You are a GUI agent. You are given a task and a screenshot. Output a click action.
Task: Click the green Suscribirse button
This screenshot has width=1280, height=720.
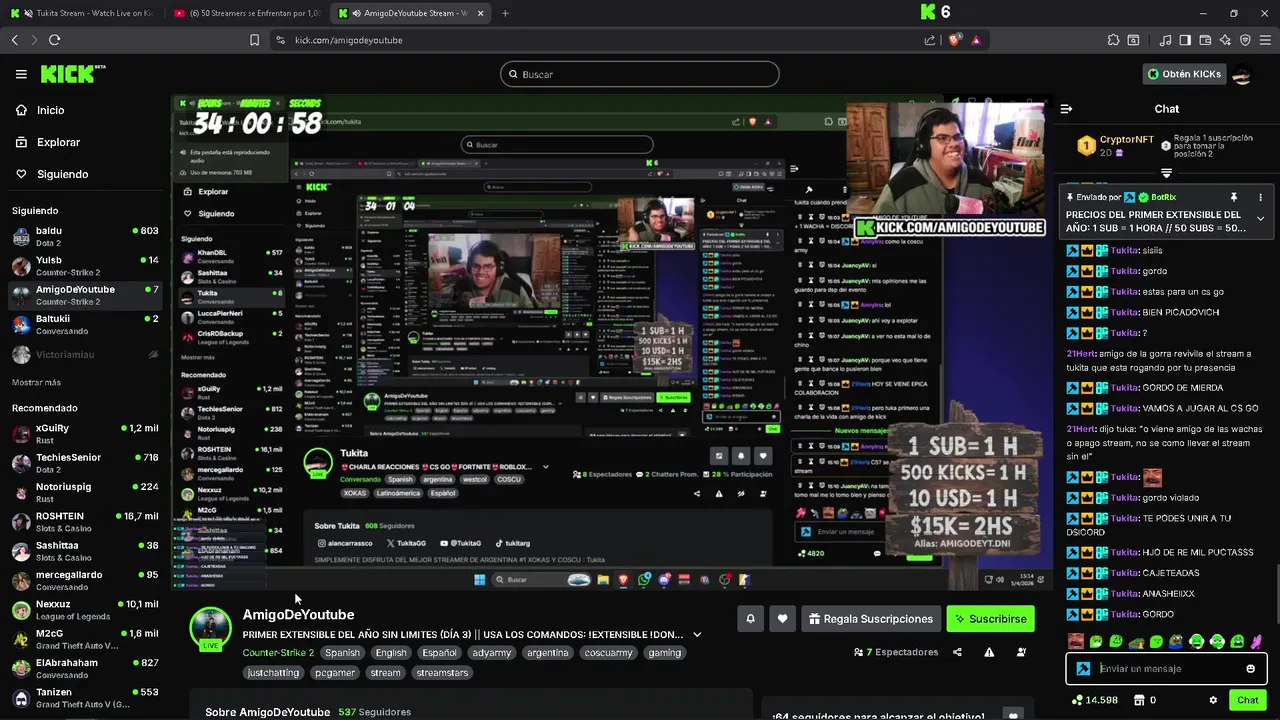click(990, 619)
